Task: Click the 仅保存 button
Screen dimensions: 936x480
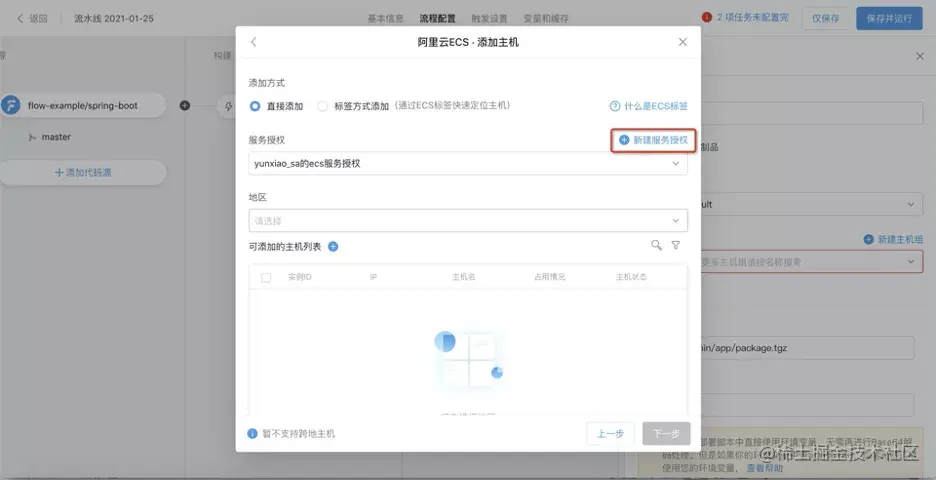Action: [x=826, y=19]
